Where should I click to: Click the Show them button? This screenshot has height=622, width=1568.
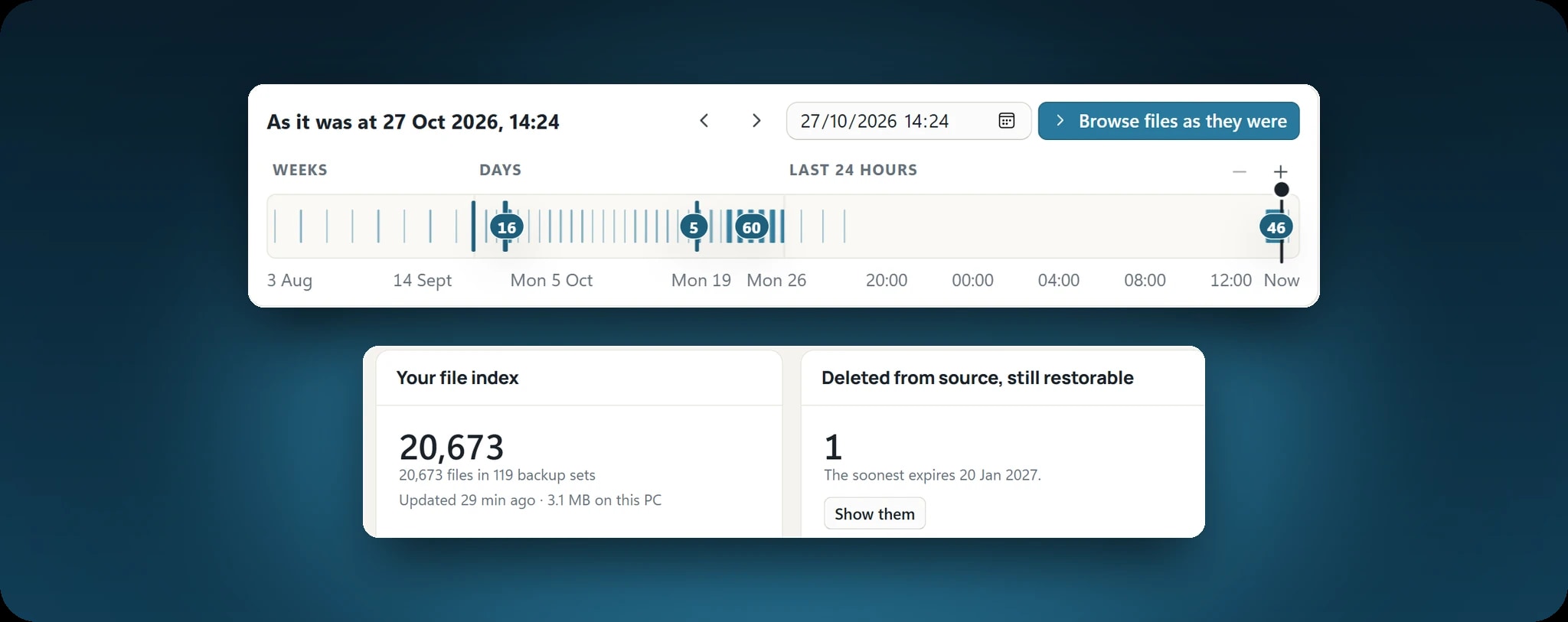click(874, 513)
